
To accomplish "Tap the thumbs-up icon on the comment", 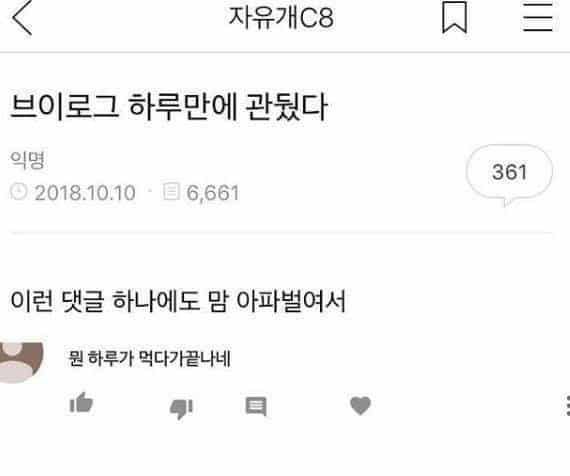I will pyautogui.click(x=81, y=403).
